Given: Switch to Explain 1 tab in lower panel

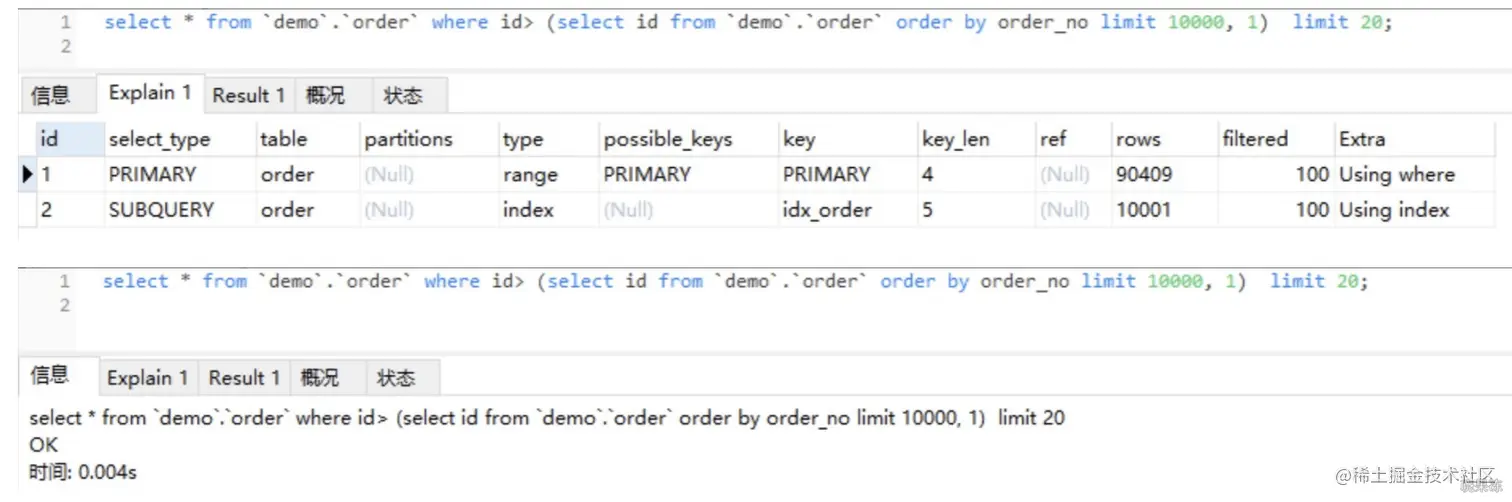Looking at the screenshot, I should point(147,378).
